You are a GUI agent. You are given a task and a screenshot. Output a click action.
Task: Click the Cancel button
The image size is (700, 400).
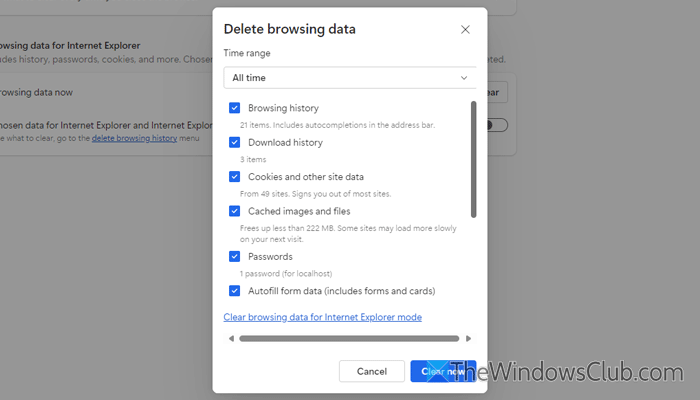click(372, 371)
